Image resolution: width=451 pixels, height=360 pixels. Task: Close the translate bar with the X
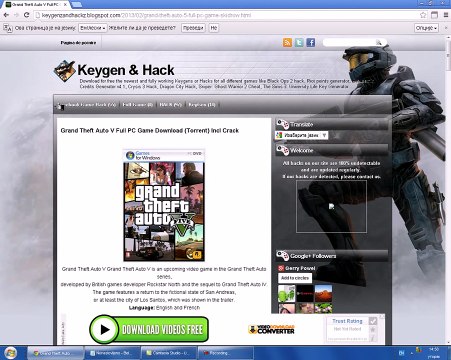(446, 28)
